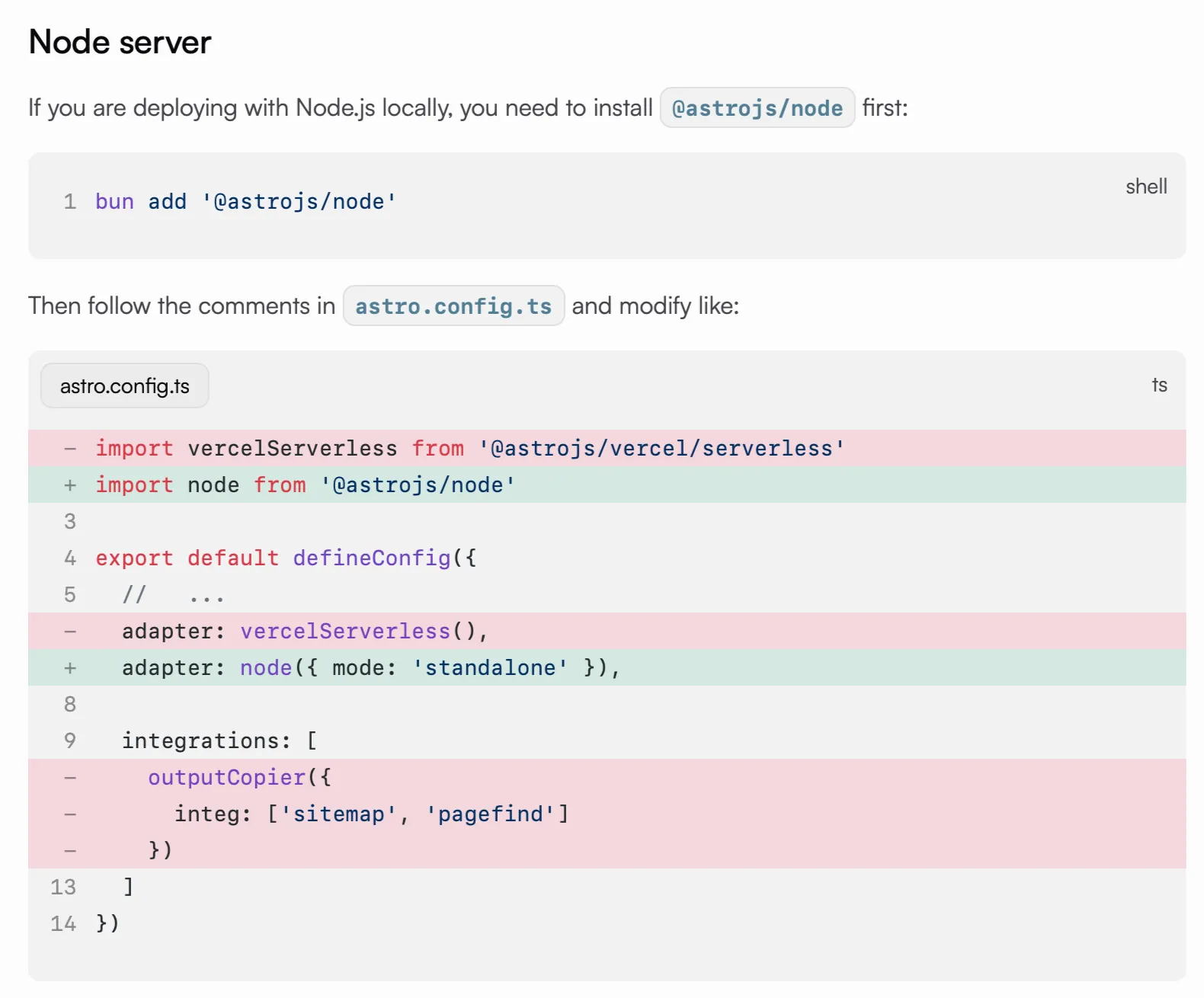Click the 'astro.config.ts' inline code in paragraph
The width and height of the screenshot is (1204, 998).
pos(453,306)
